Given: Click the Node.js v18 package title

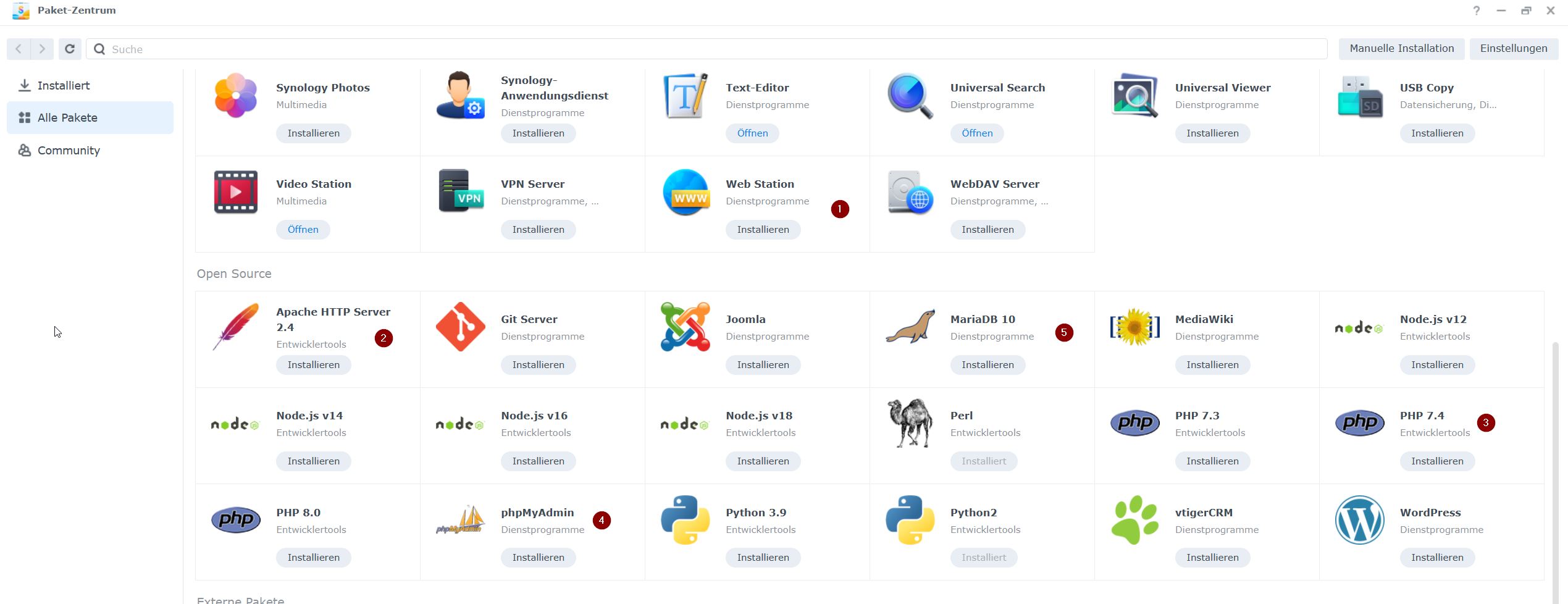Looking at the screenshot, I should coord(759,416).
